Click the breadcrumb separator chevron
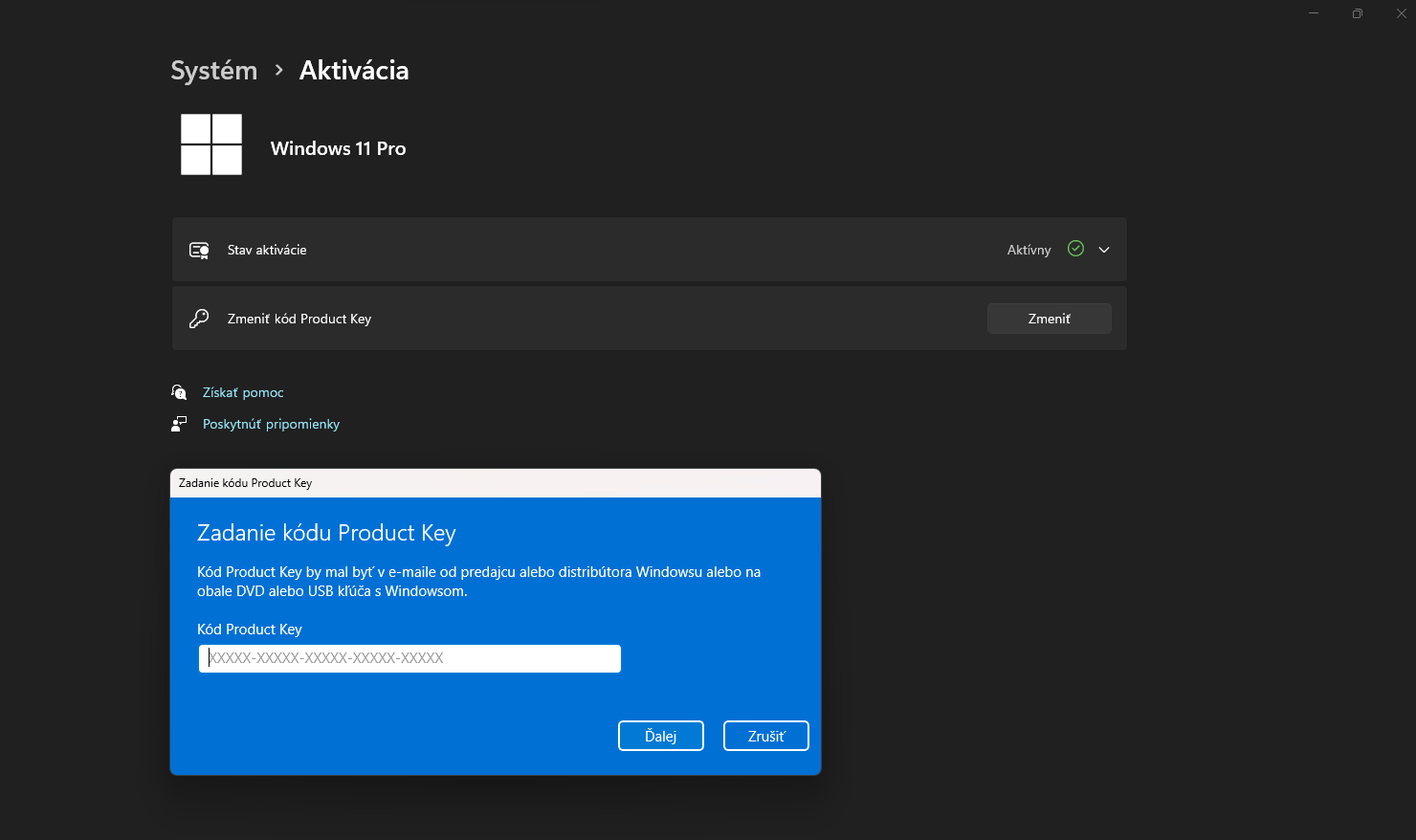This screenshot has height=840, width=1416. pyautogui.click(x=278, y=70)
